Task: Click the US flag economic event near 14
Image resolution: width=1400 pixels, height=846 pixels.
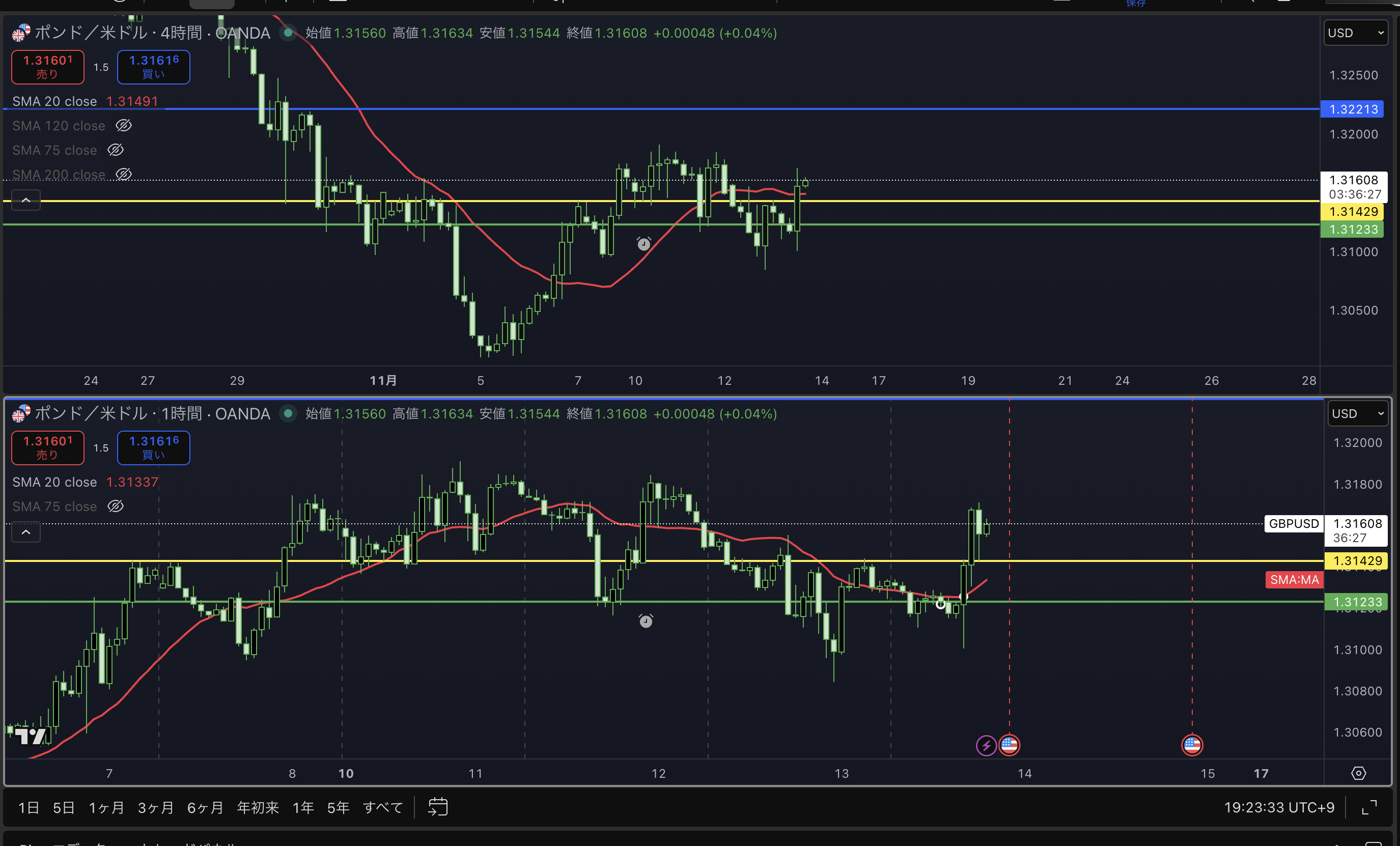Action: click(1009, 745)
